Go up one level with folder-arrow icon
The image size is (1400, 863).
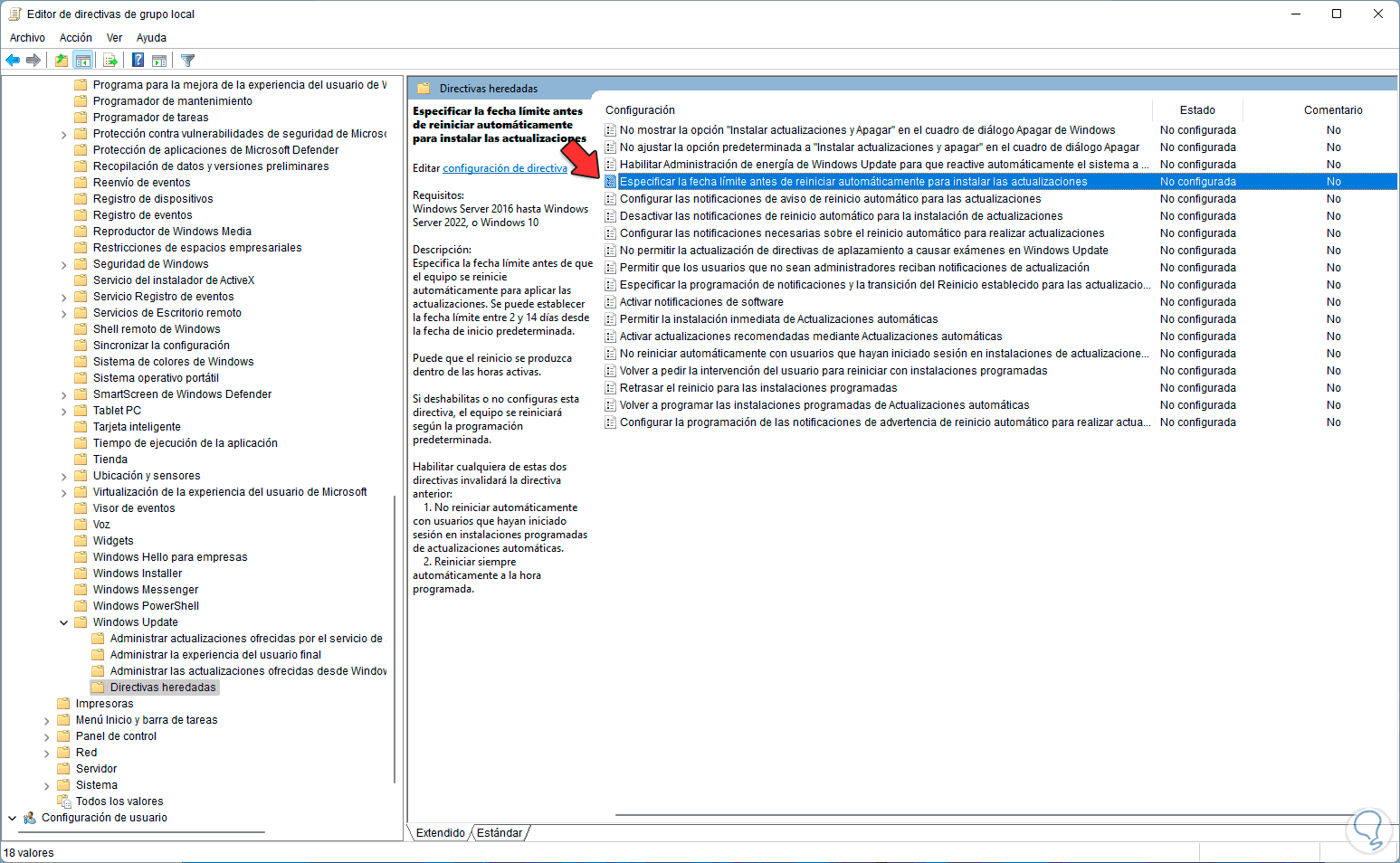point(62,61)
